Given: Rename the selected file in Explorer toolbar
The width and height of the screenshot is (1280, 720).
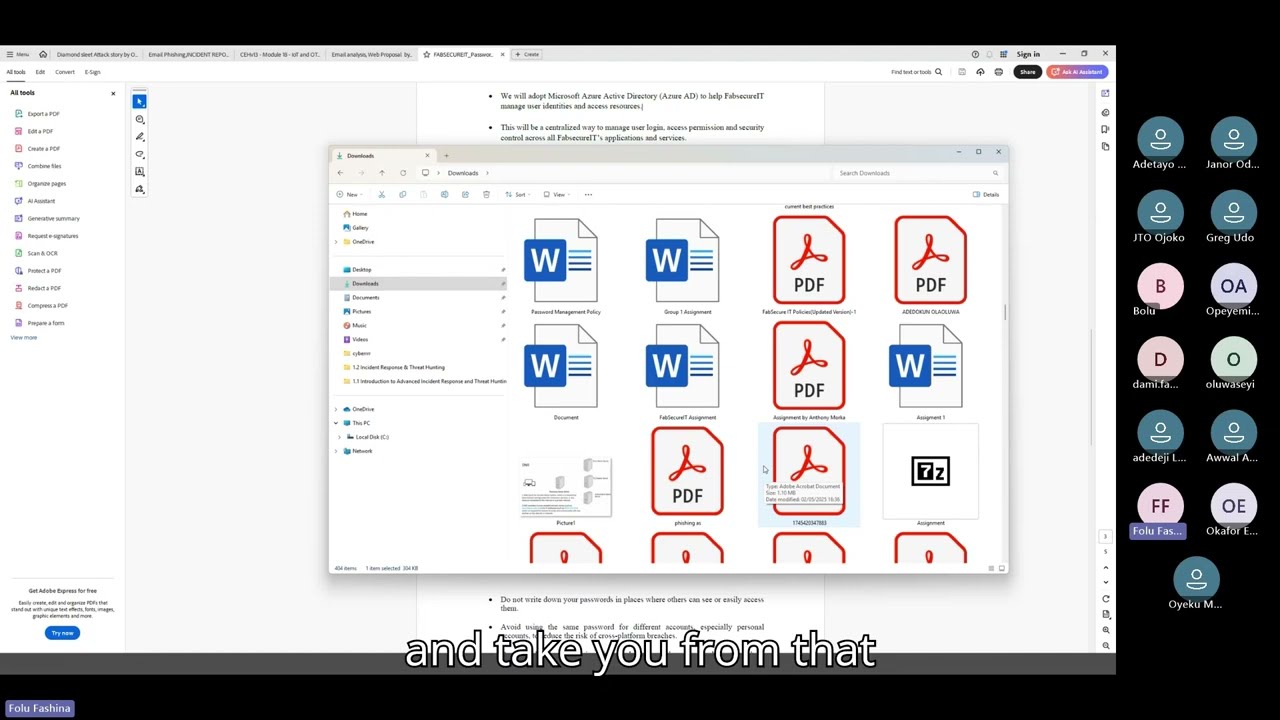Looking at the screenshot, I should pos(444,194).
